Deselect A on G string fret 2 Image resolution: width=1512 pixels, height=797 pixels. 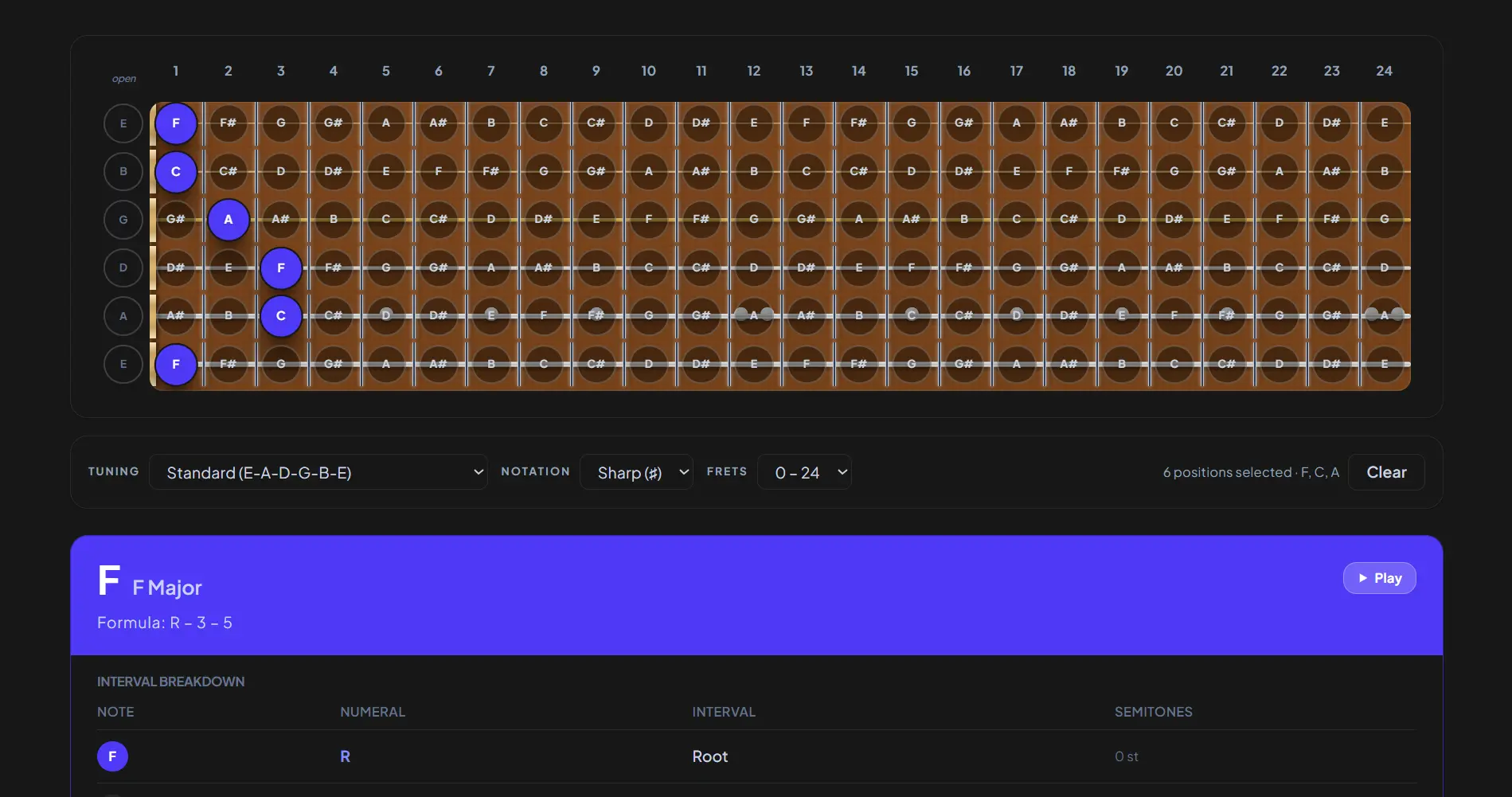[229, 220]
